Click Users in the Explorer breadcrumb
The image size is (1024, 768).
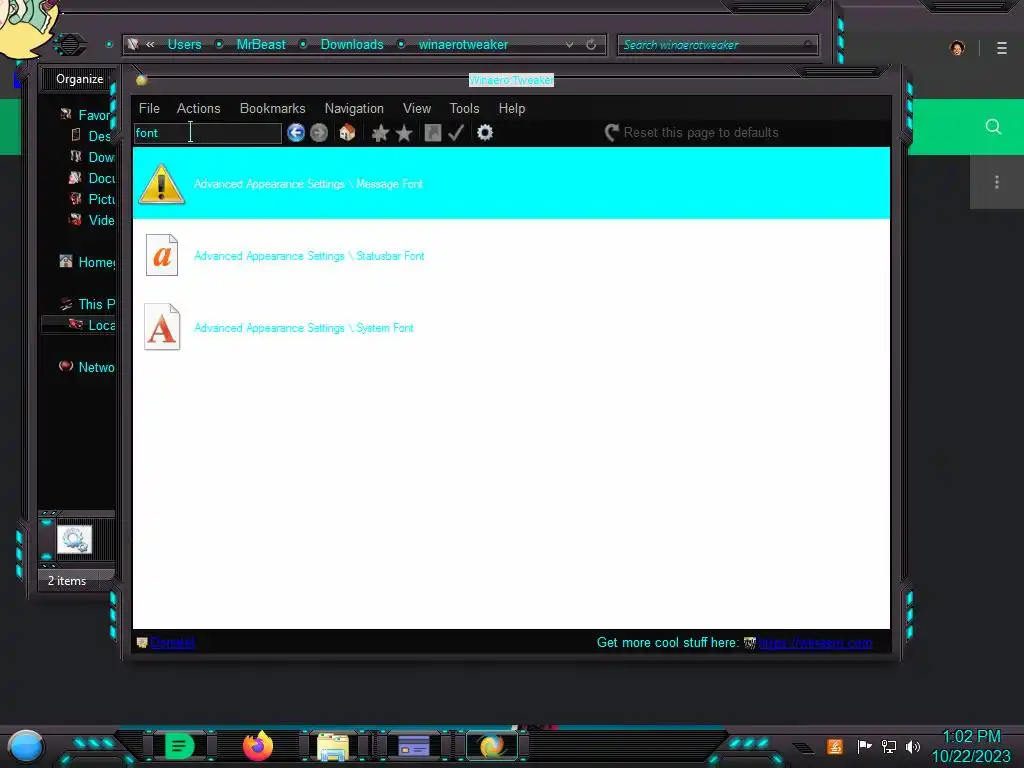pos(184,44)
